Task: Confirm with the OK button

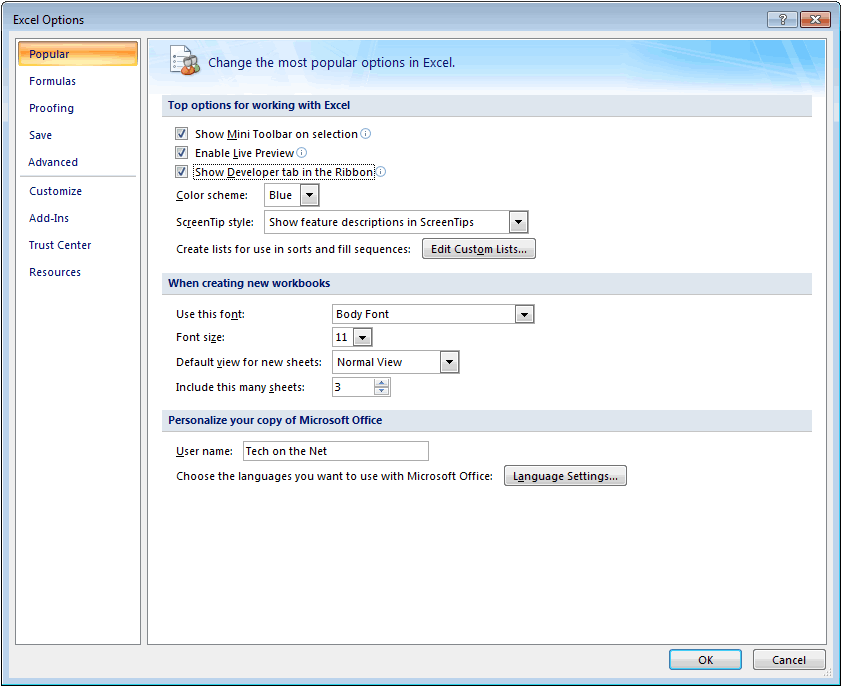Action: click(705, 660)
